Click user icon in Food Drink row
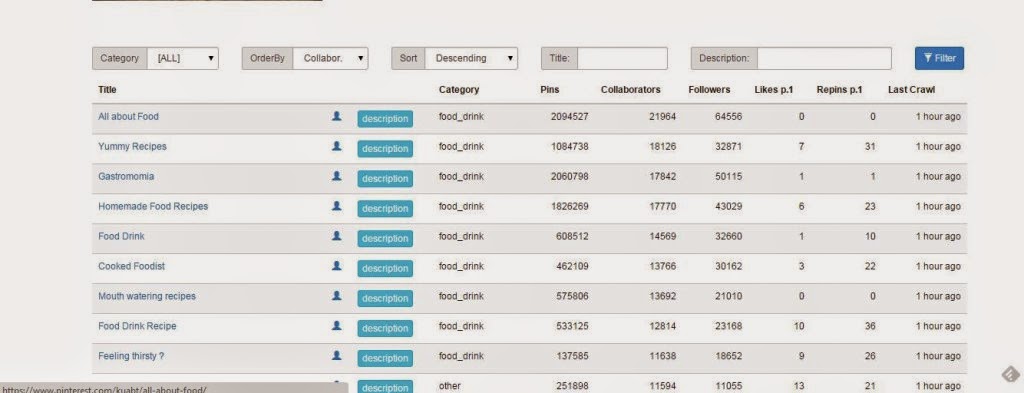 tap(336, 236)
